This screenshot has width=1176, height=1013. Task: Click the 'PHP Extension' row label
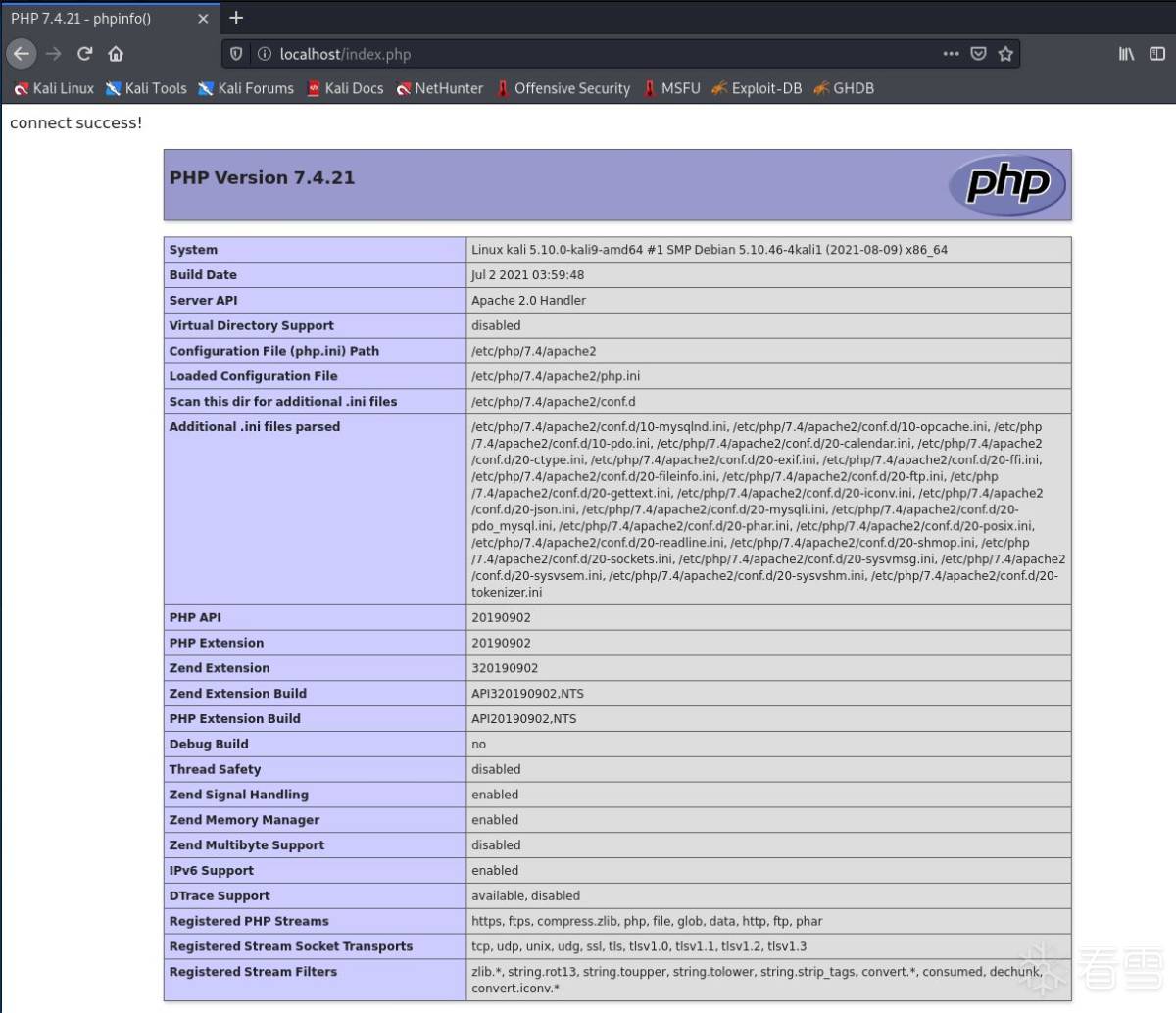(217, 644)
